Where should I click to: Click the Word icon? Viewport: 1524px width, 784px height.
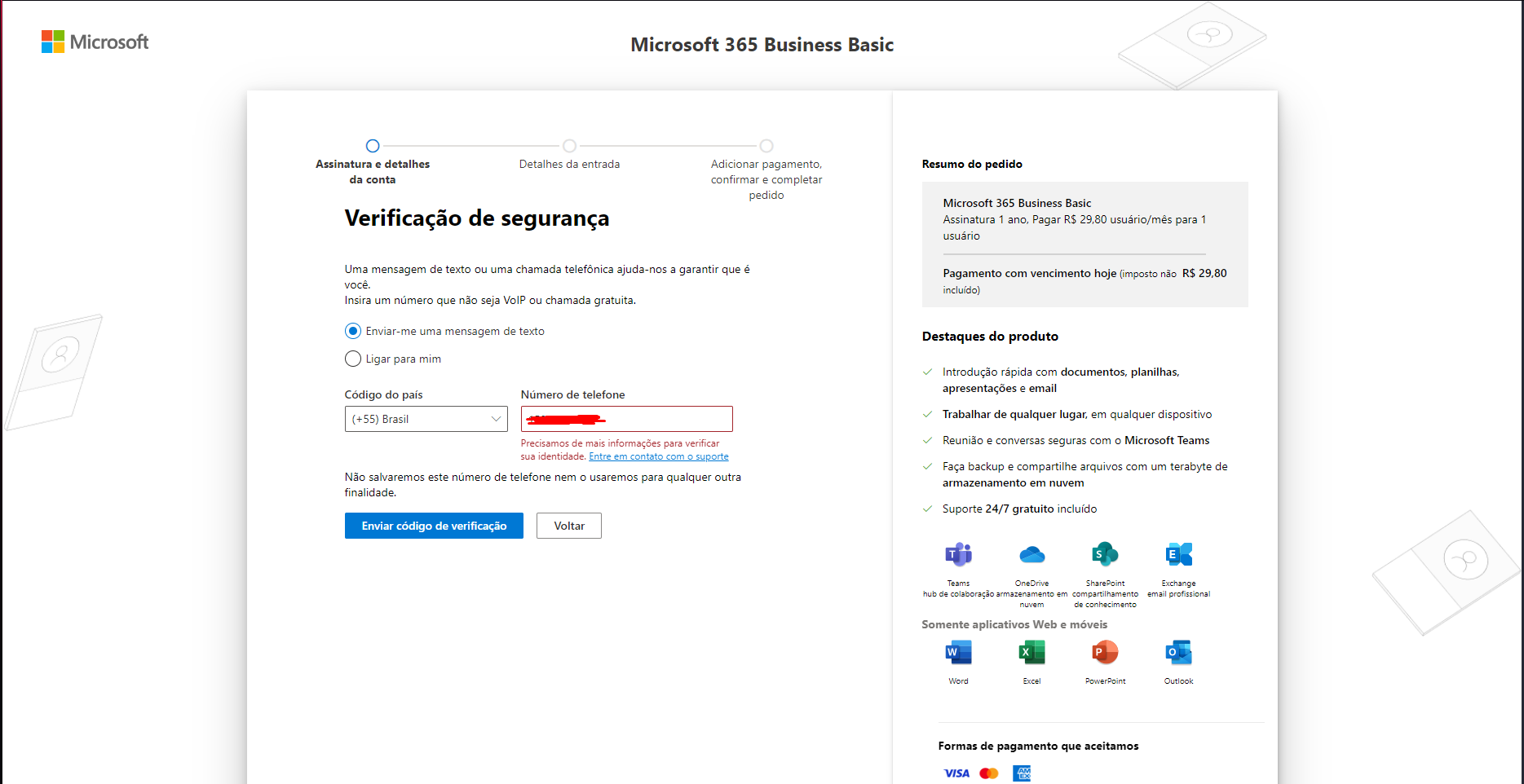[958, 653]
